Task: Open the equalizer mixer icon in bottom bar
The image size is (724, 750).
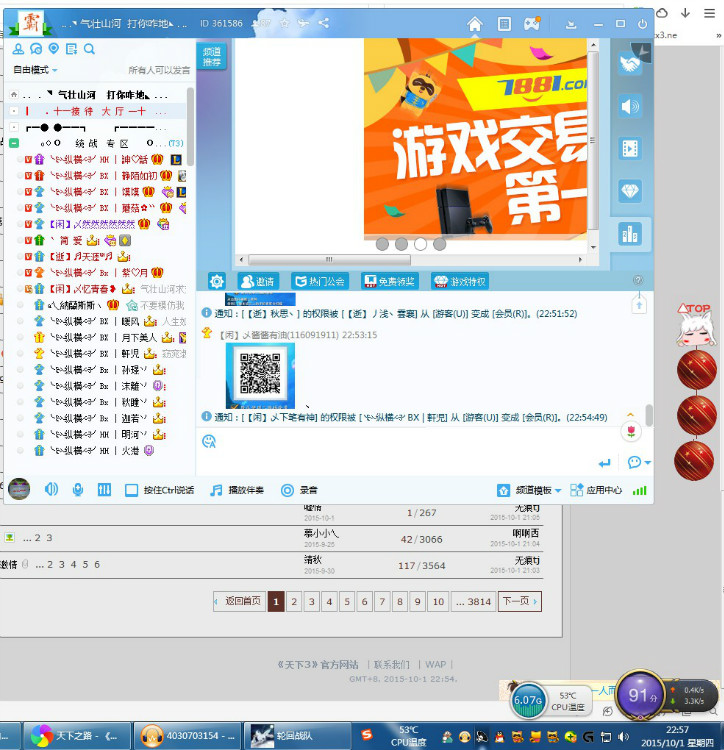Action: (x=104, y=490)
